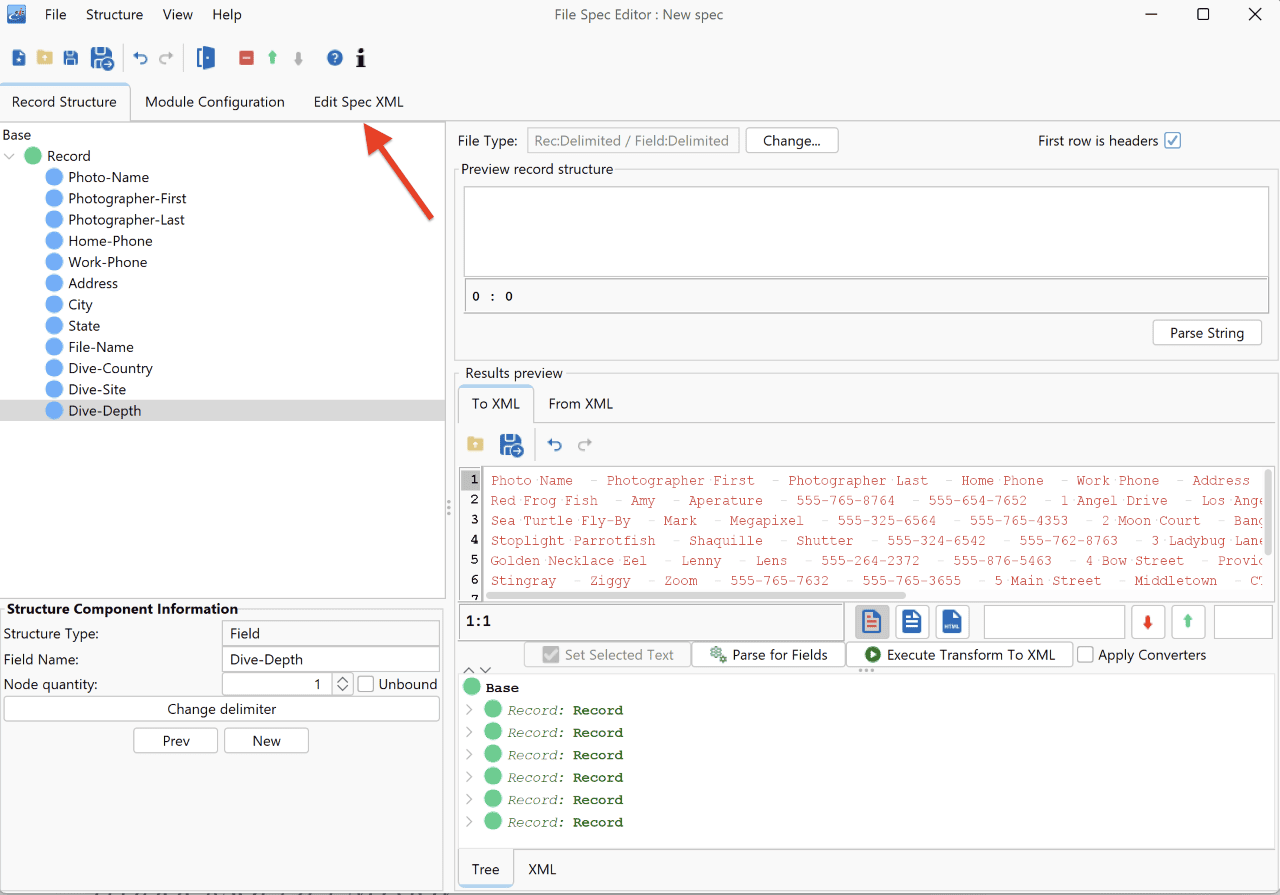Switch to the XML tab at bottom

point(542,869)
